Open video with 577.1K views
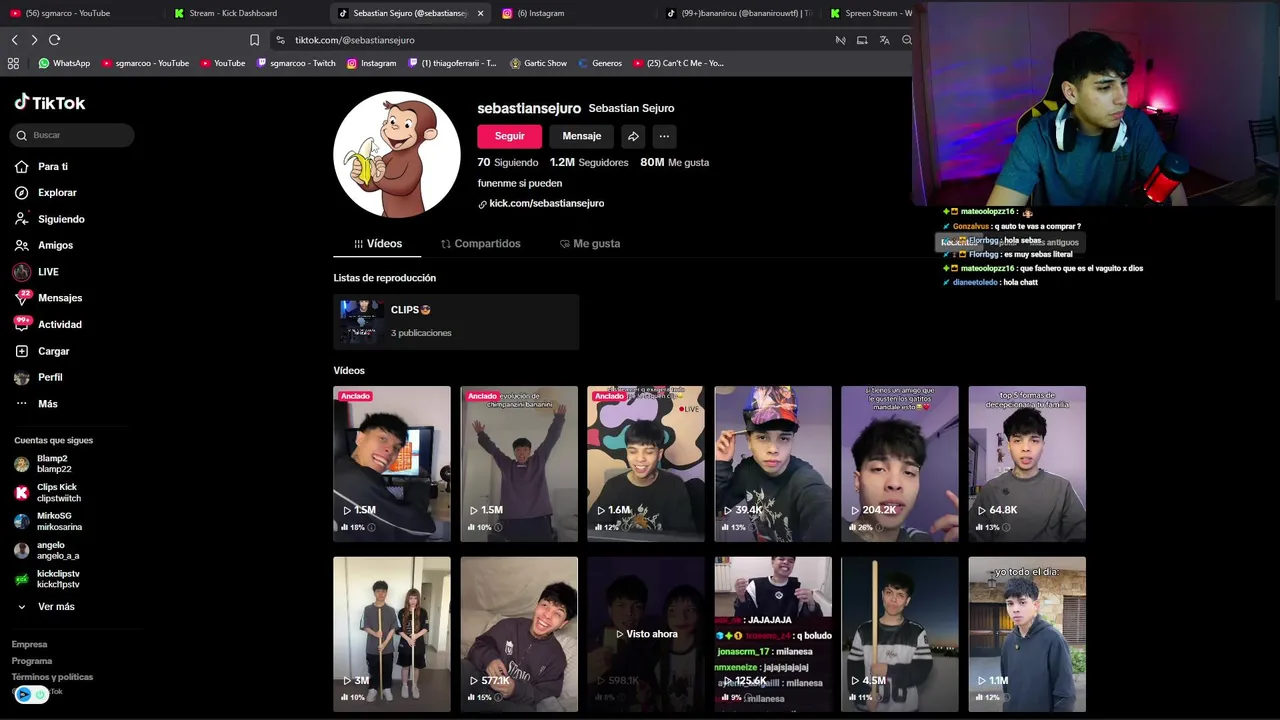1280x720 pixels. click(x=519, y=634)
